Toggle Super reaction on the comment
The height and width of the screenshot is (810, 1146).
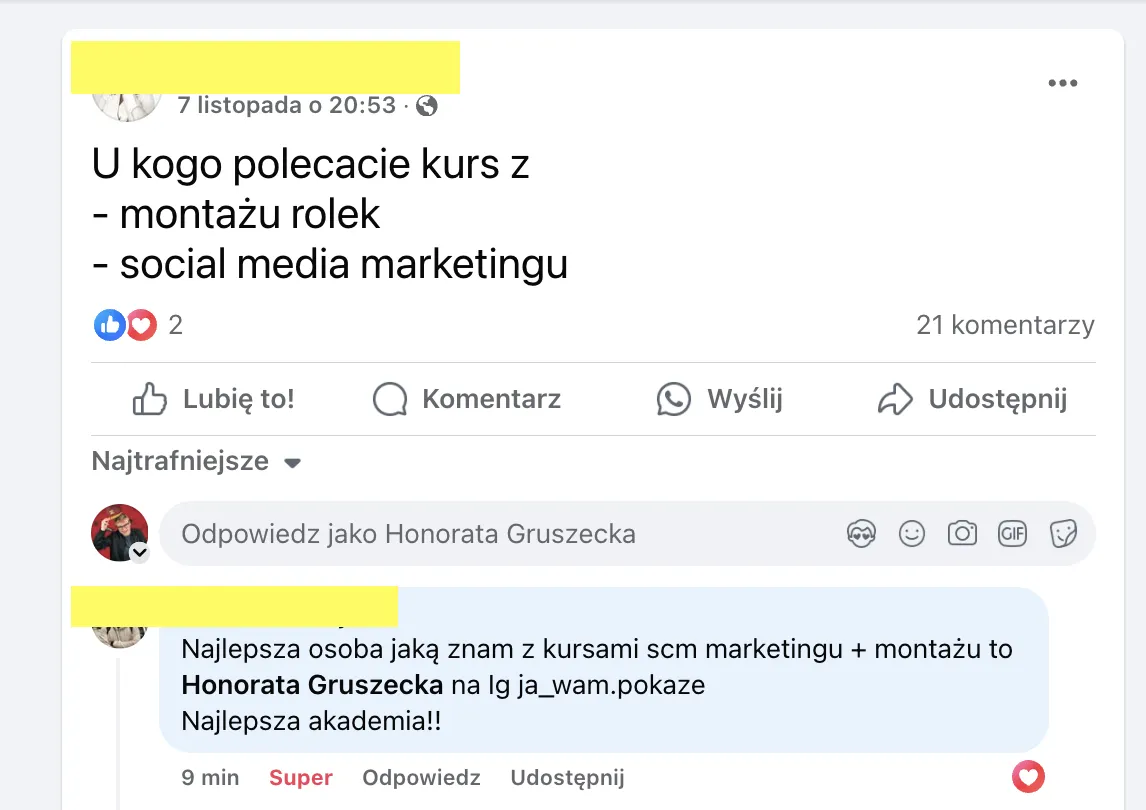tap(300, 777)
